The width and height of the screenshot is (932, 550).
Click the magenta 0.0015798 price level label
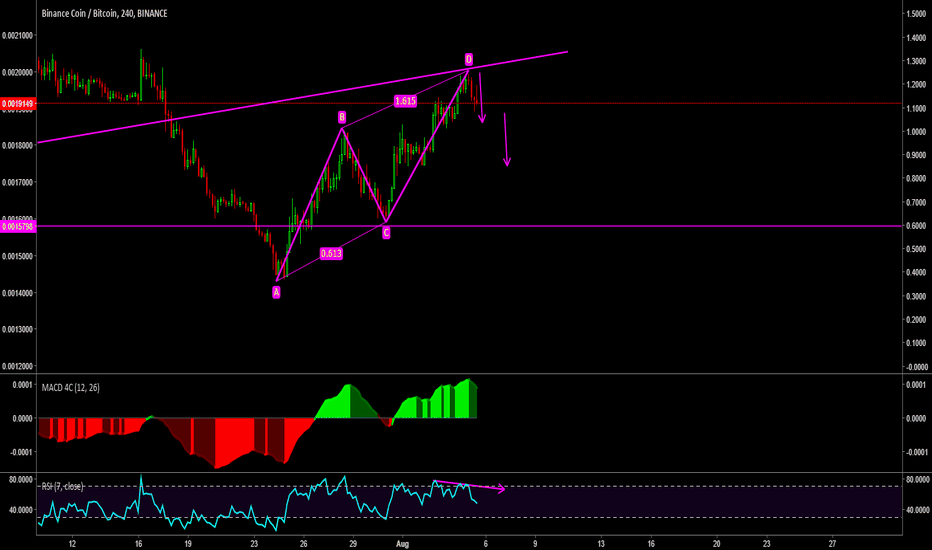pyautogui.click(x=18, y=226)
